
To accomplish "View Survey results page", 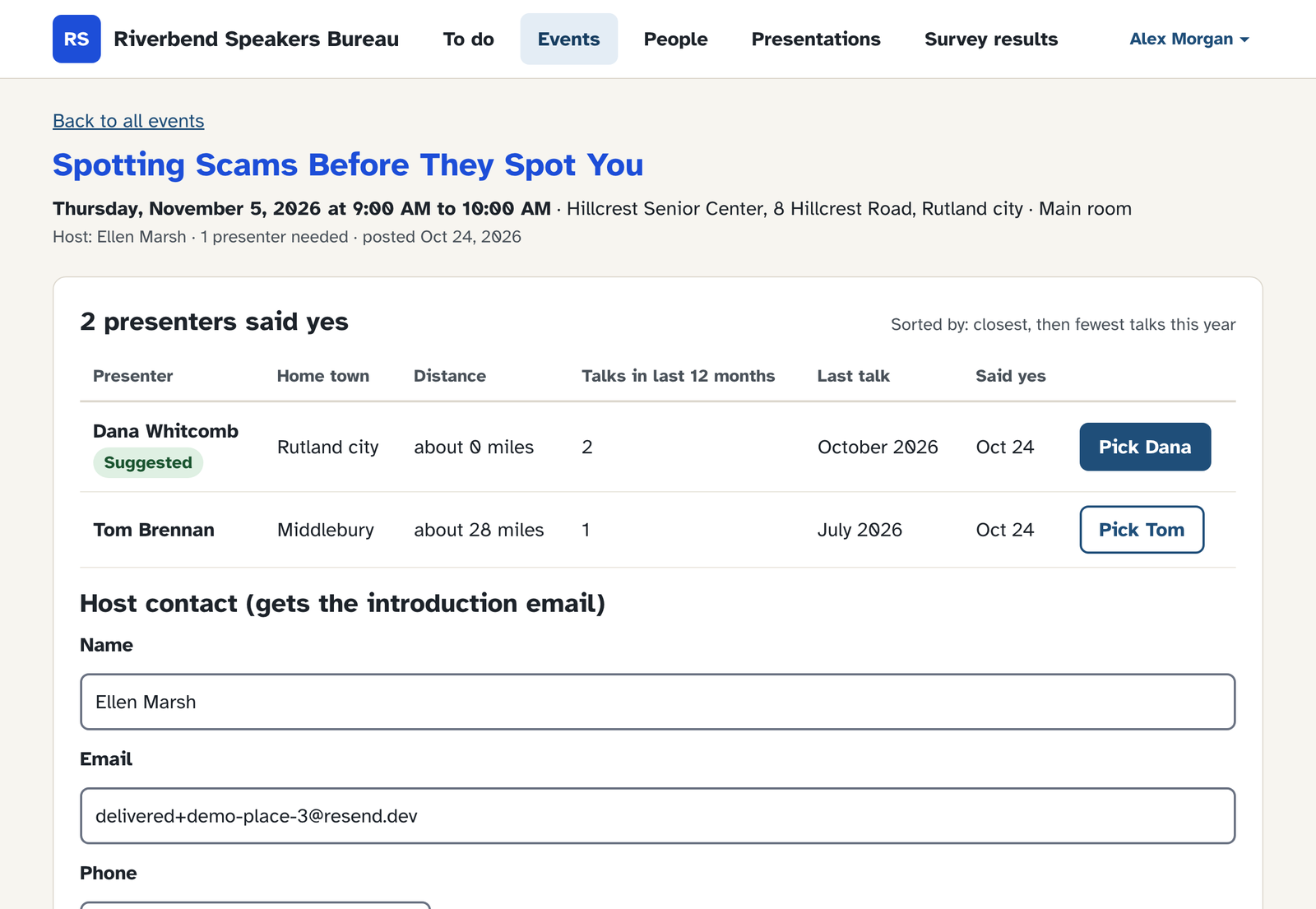I will pos(991,39).
